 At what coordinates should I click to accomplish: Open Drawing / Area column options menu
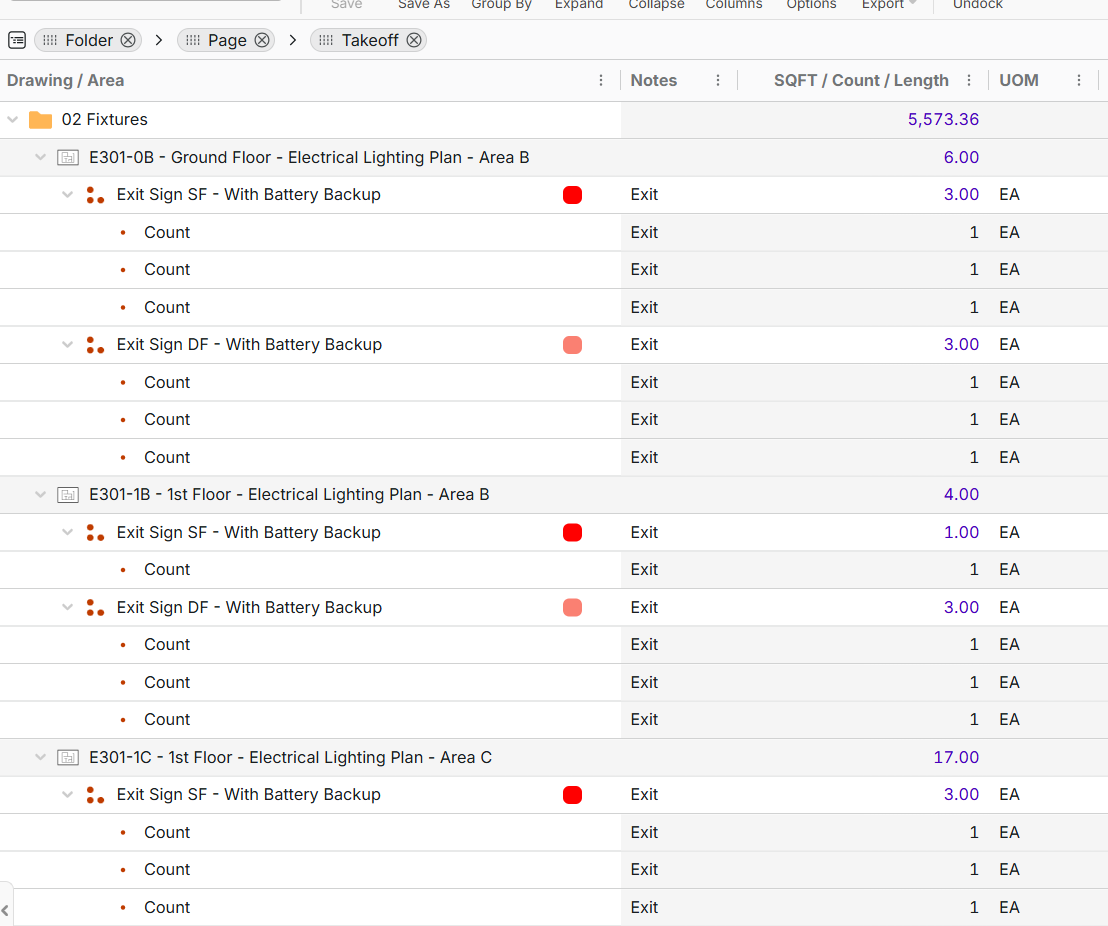pos(601,80)
